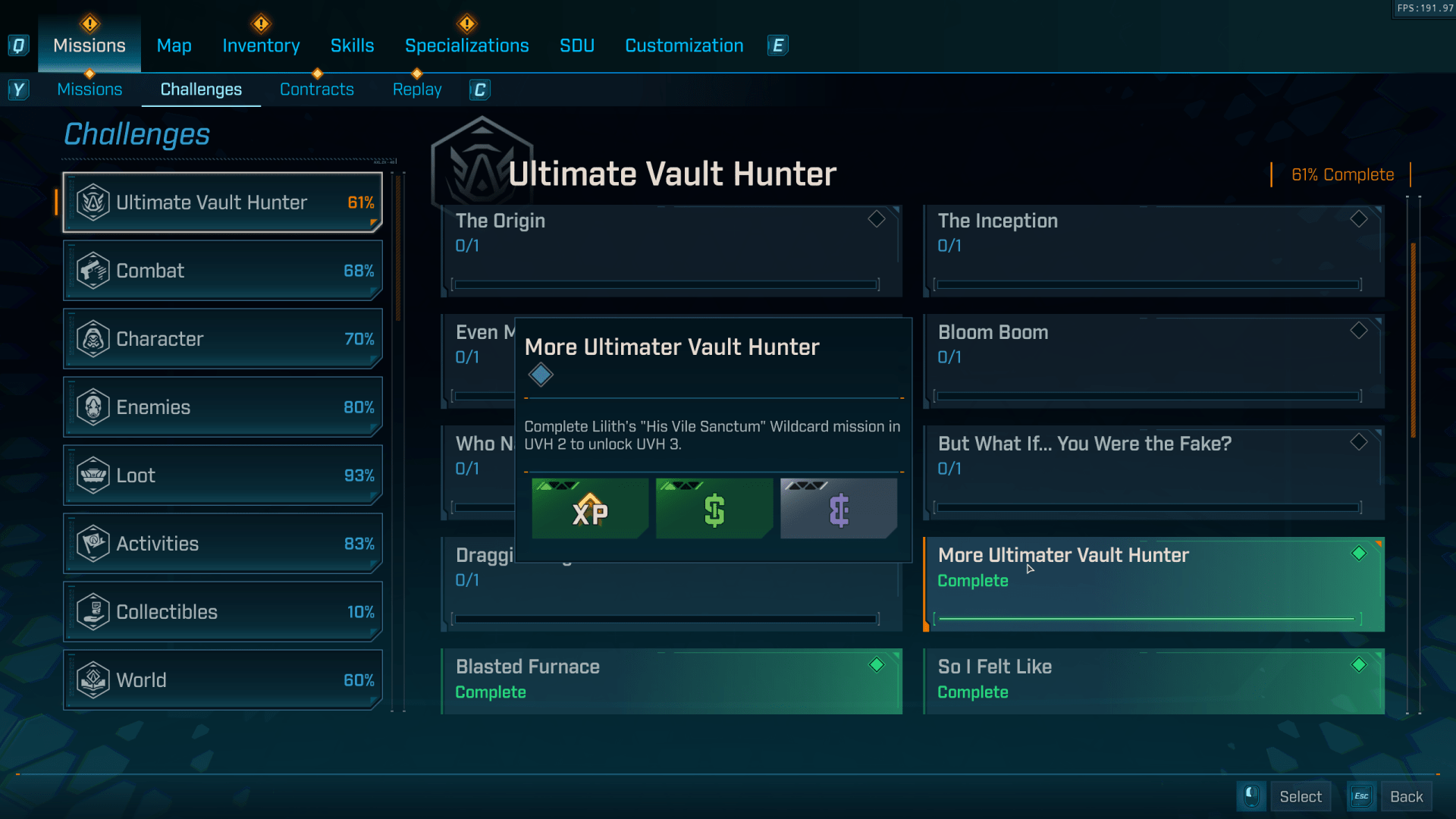The width and height of the screenshot is (1456, 819).
Task: Click the Activities category icon
Action: [93, 544]
